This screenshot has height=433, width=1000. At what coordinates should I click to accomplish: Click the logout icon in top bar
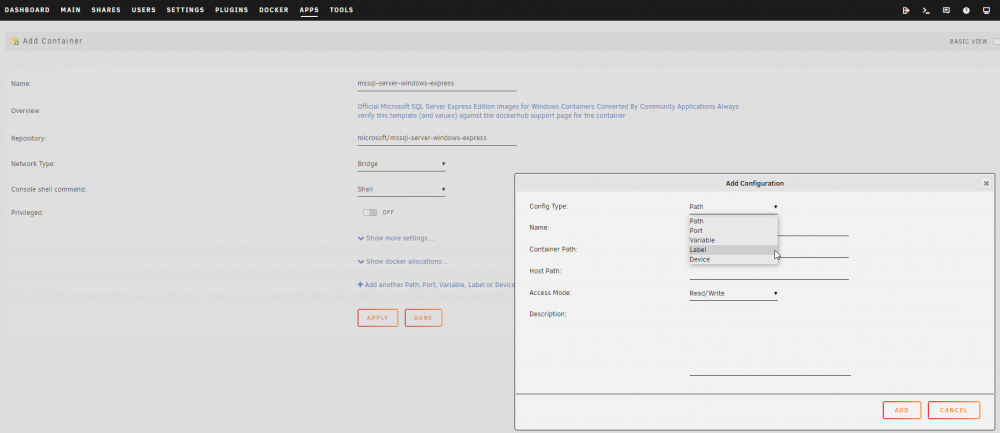(x=906, y=10)
